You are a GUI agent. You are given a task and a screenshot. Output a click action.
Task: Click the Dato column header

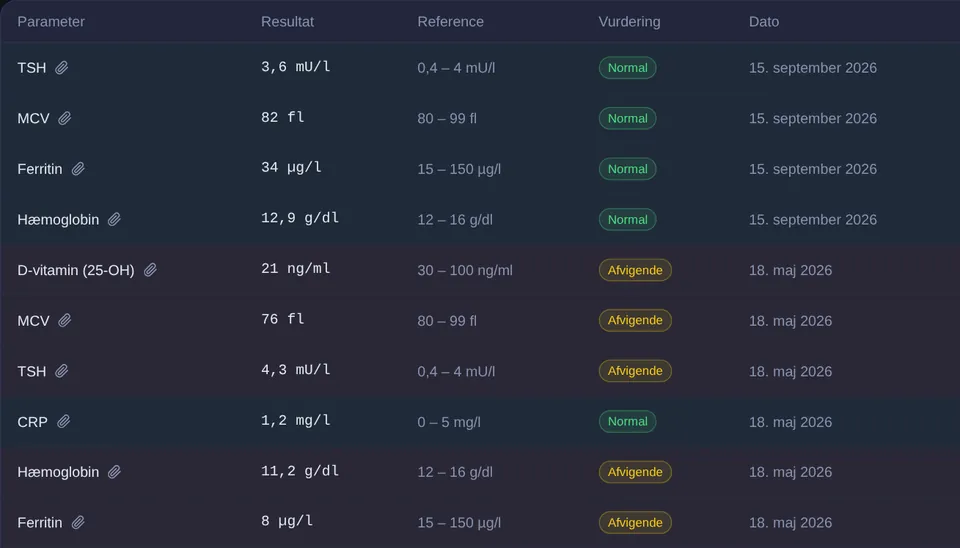click(x=763, y=21)
